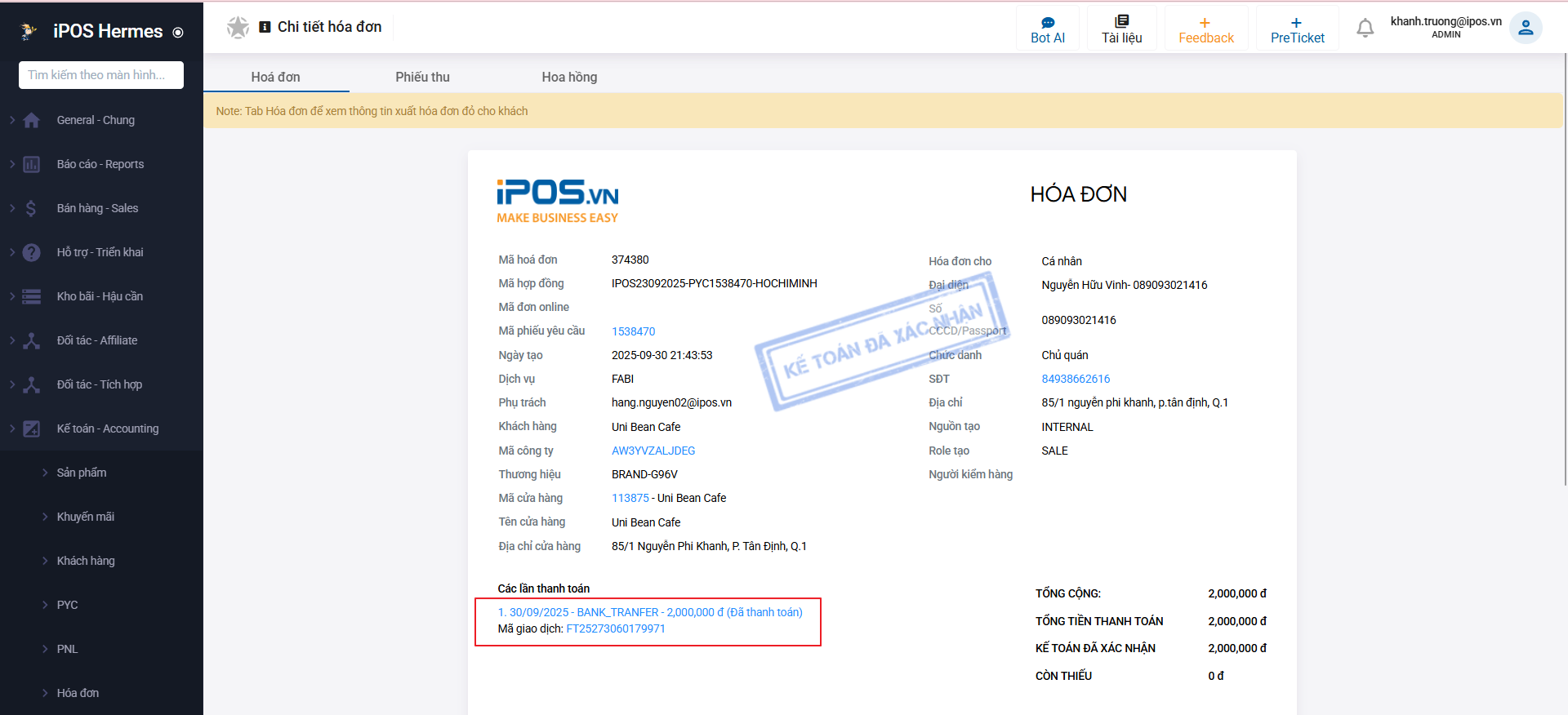The width and height of the screenshot is (1568, 715).
Task: Open the user avatar profile menu
Action: tap(1526, 28)
